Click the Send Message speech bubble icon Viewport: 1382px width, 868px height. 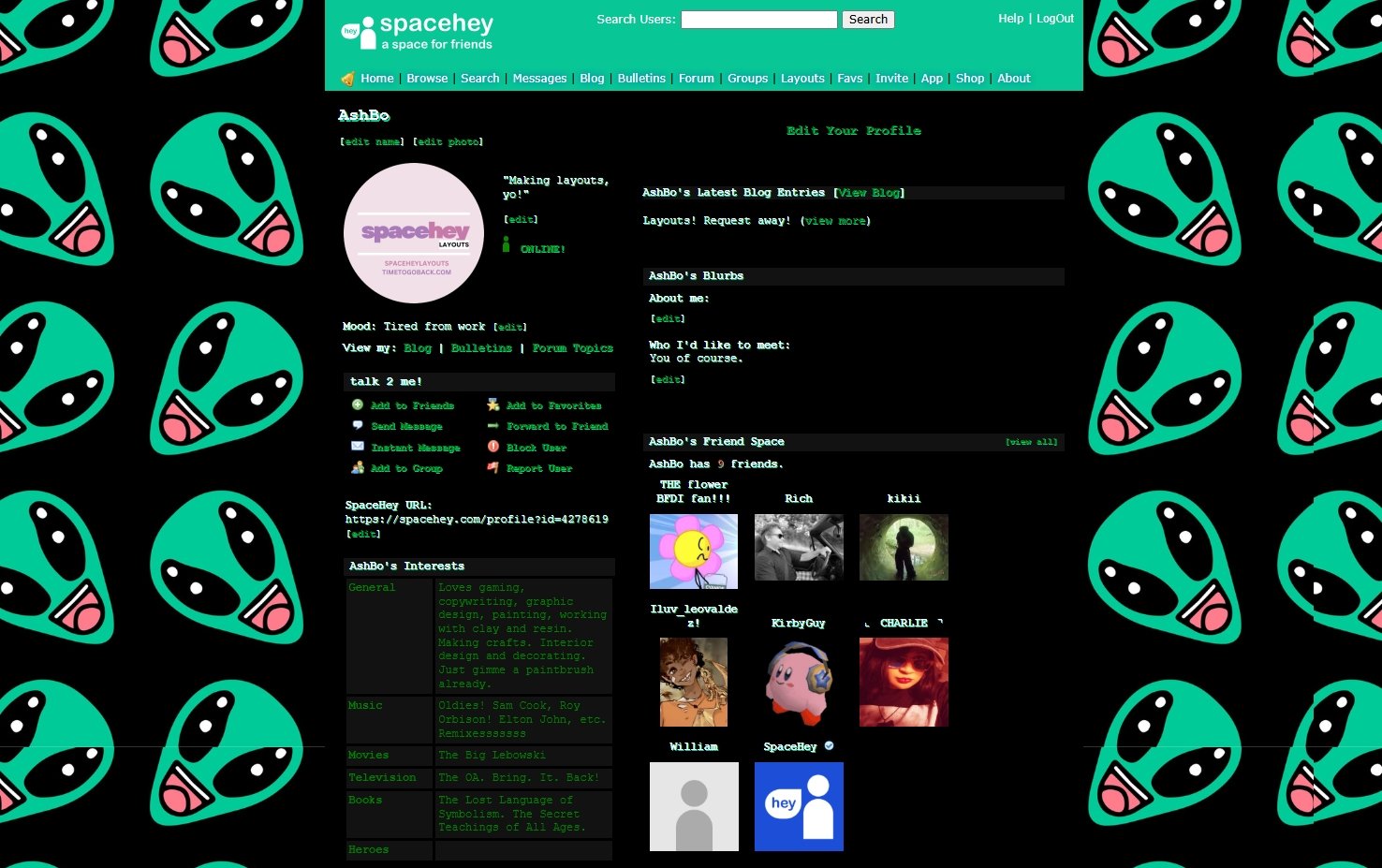358,425
